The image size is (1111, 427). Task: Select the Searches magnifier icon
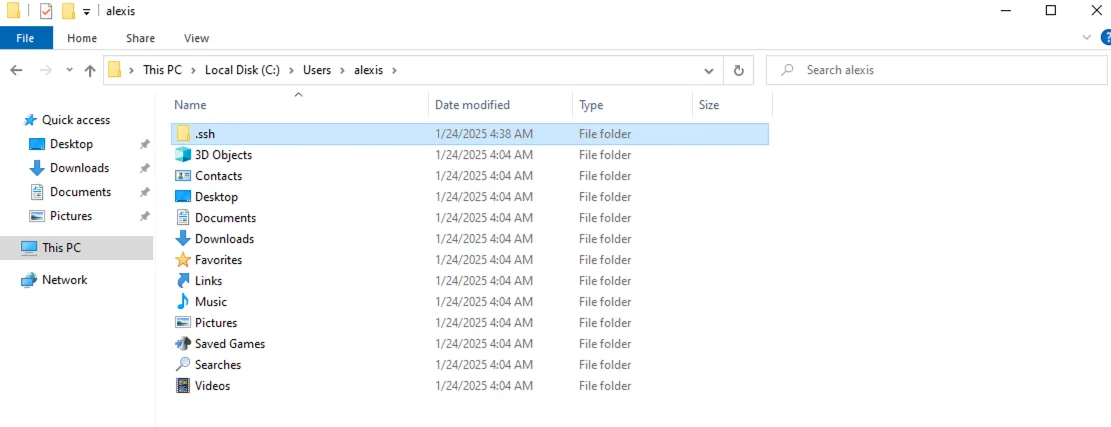184,365
